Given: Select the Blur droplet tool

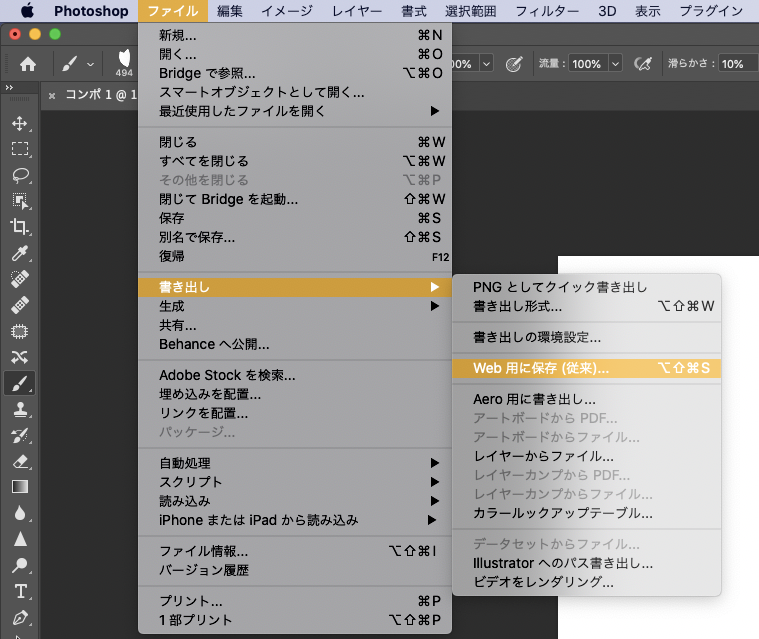Looking at the screenshot, I should click(x=19, y=513).
